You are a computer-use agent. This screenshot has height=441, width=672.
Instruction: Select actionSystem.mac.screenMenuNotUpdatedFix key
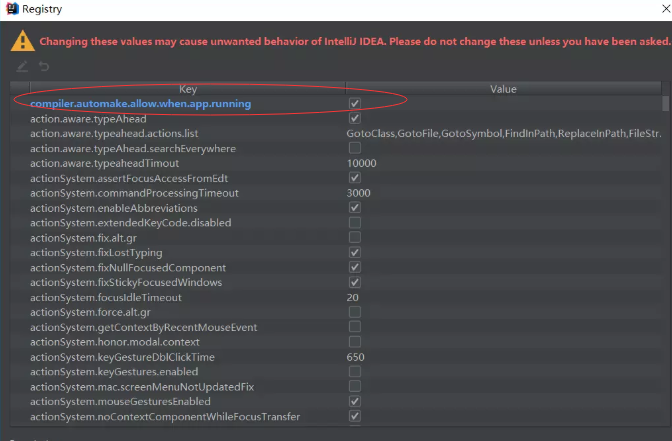[x=142, y=387]
